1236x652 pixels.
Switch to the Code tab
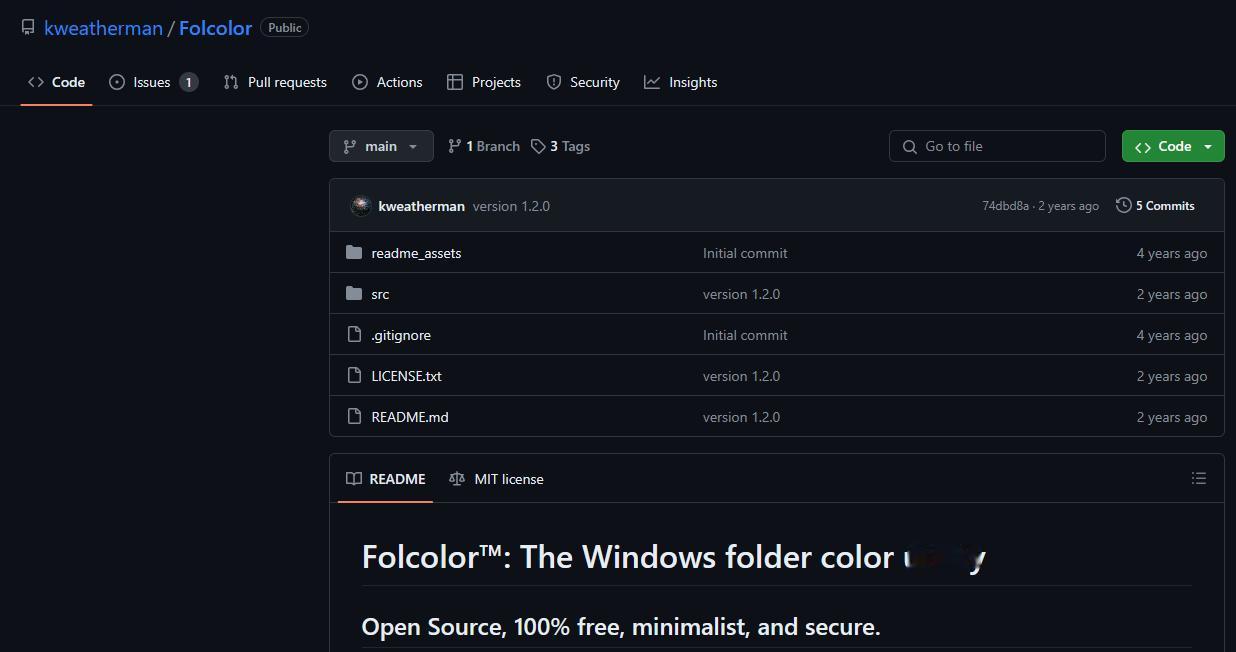pos(57,82)
